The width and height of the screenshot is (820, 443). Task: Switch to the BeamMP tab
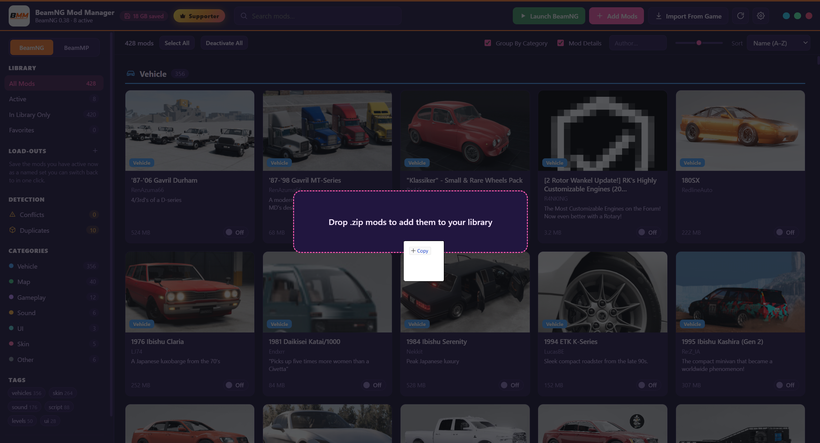click(76, 48)
